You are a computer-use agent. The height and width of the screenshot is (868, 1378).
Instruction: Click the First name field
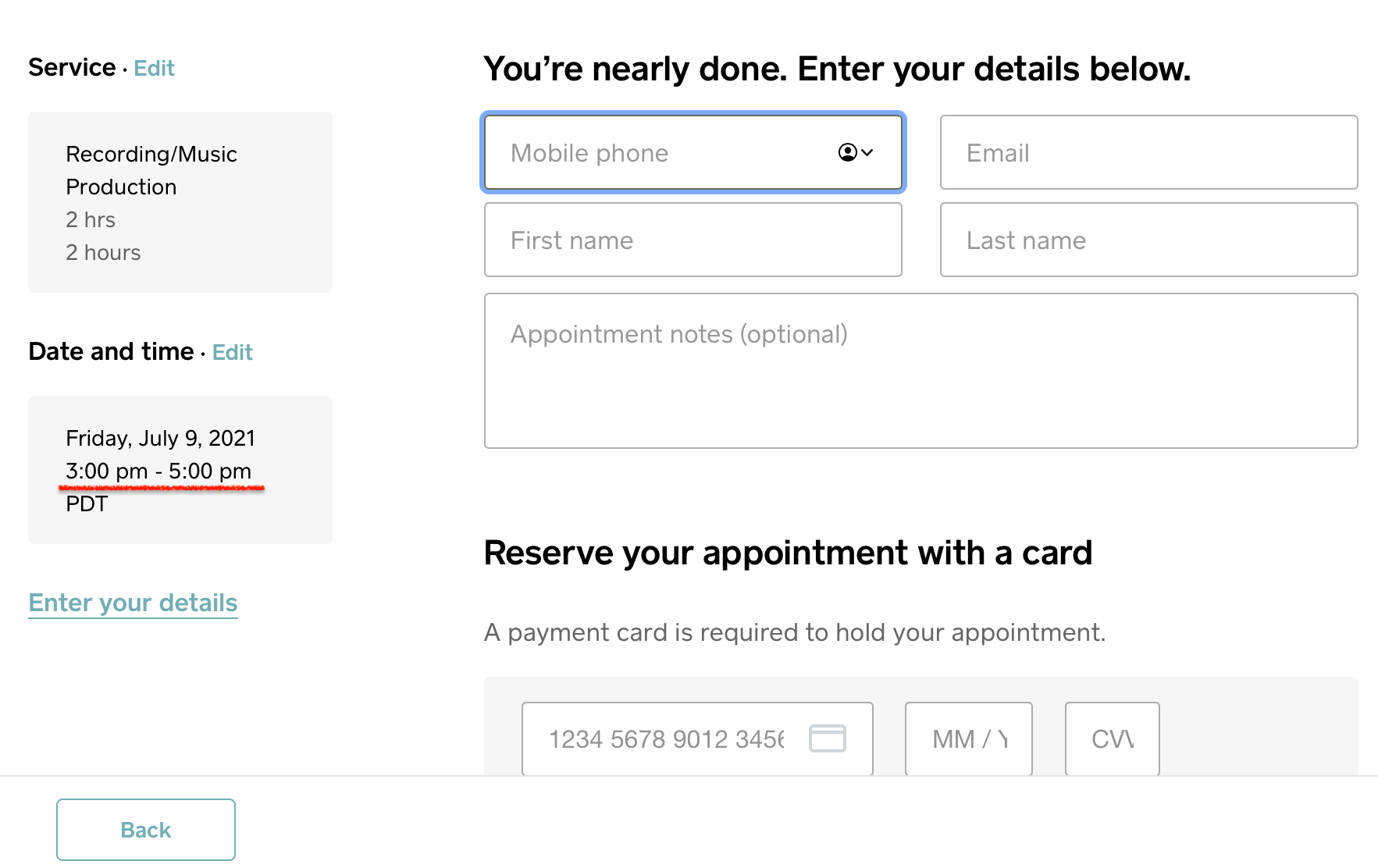(693, 240)
